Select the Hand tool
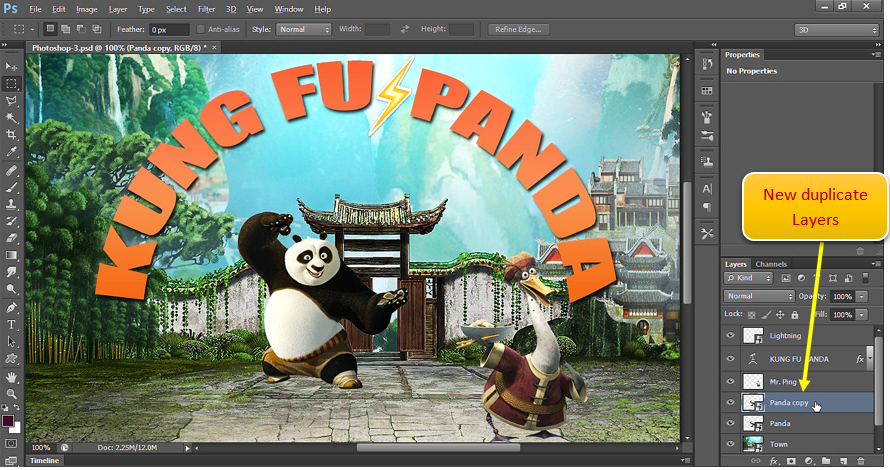Viewport: 890px width, 470px height. pos(11,377)
